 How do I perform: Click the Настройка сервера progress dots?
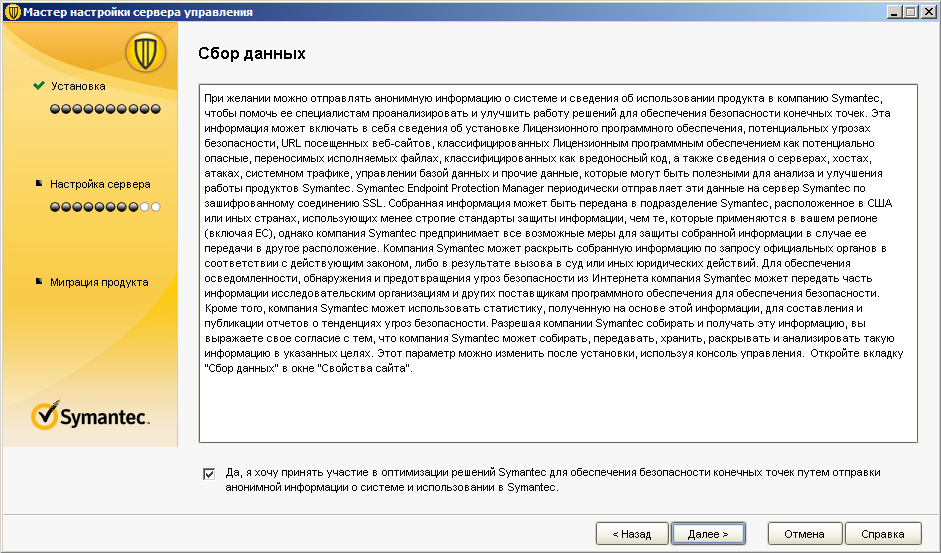(x=105, y=207)
